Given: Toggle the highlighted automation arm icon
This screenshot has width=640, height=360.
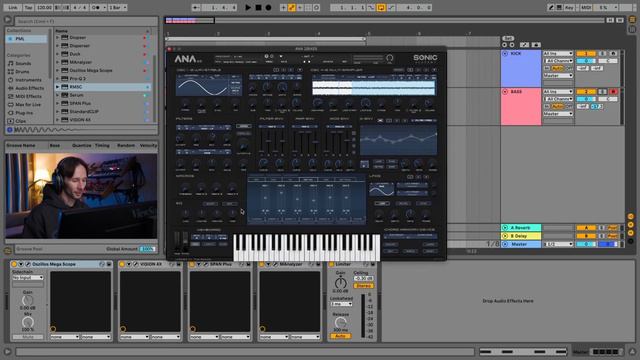Looking at the screenshot, I should (x=292, y=7).
